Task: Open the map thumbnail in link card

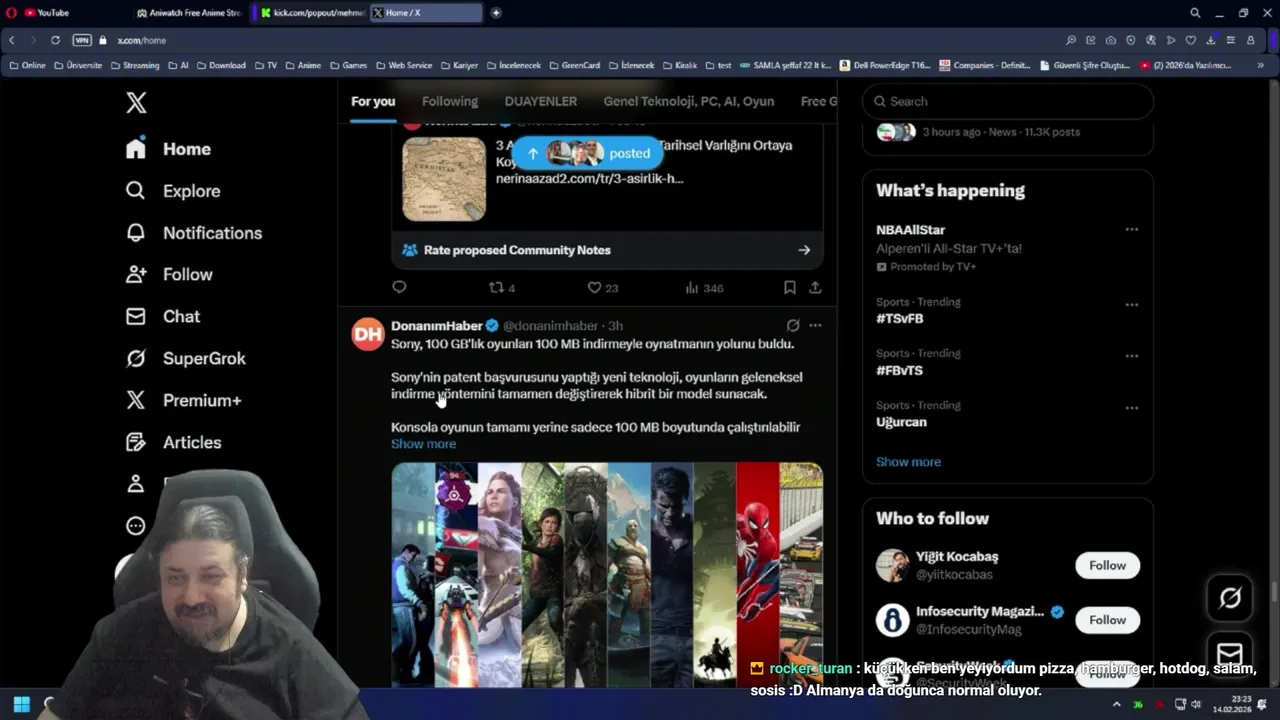Action: pyautogui.click(x=444, y=179)
